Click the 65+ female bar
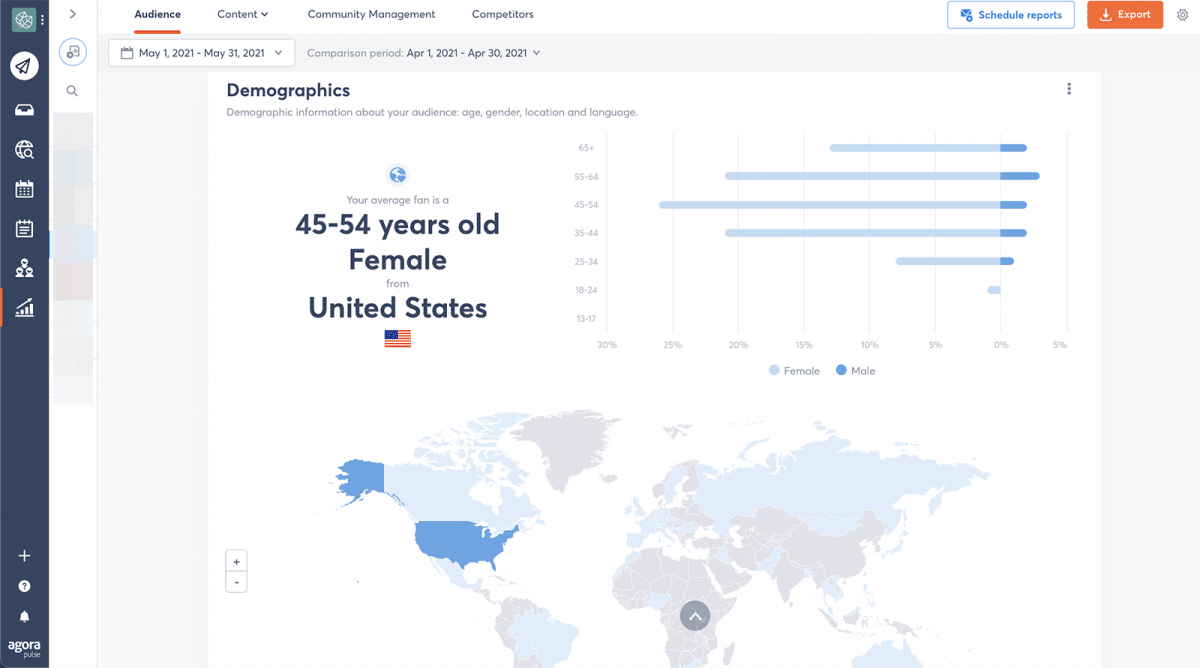1200x668 pixels. [x=915, y=148]
